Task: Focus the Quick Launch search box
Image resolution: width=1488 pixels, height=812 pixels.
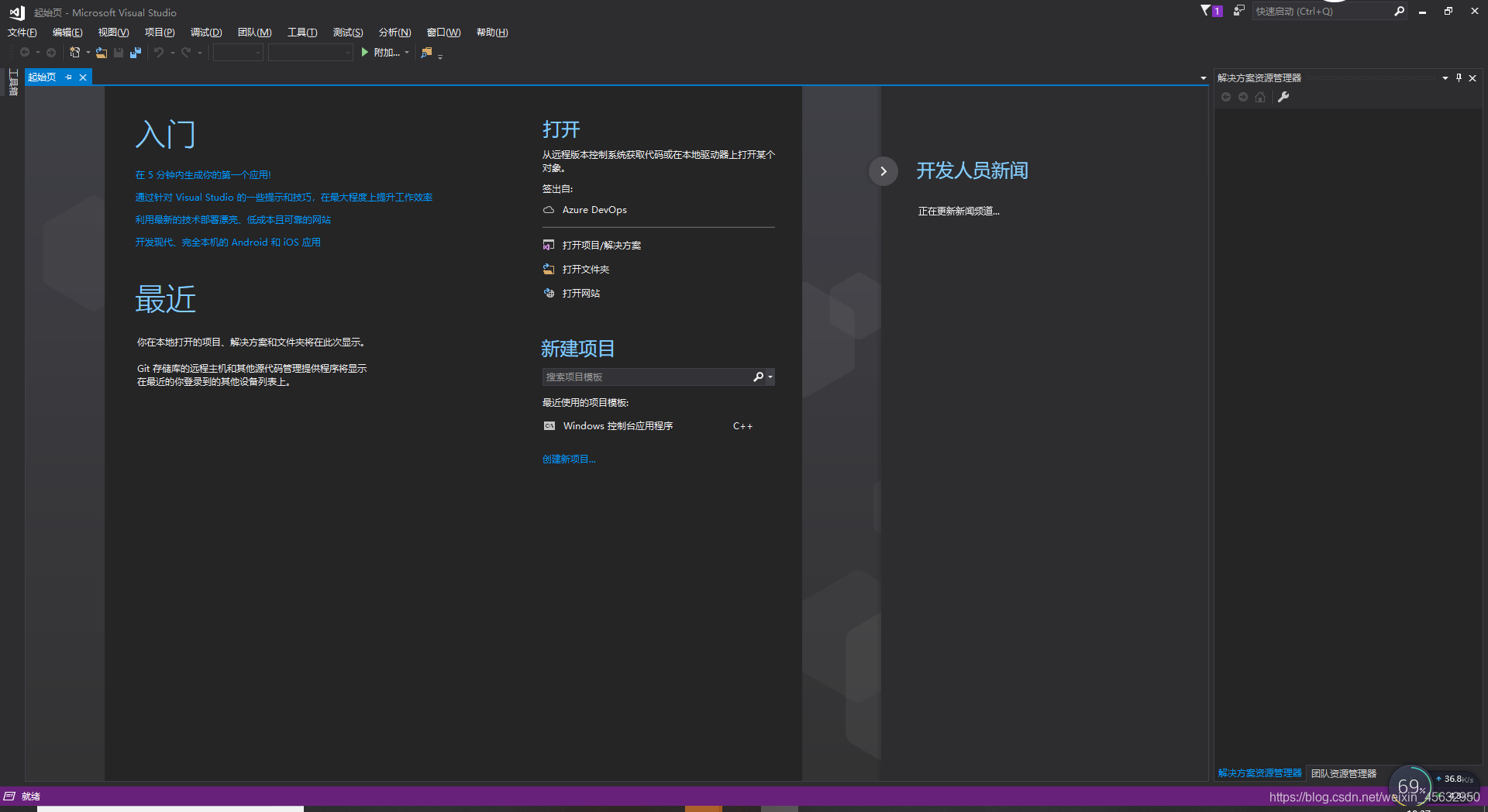Action: tap(1322, 11)
